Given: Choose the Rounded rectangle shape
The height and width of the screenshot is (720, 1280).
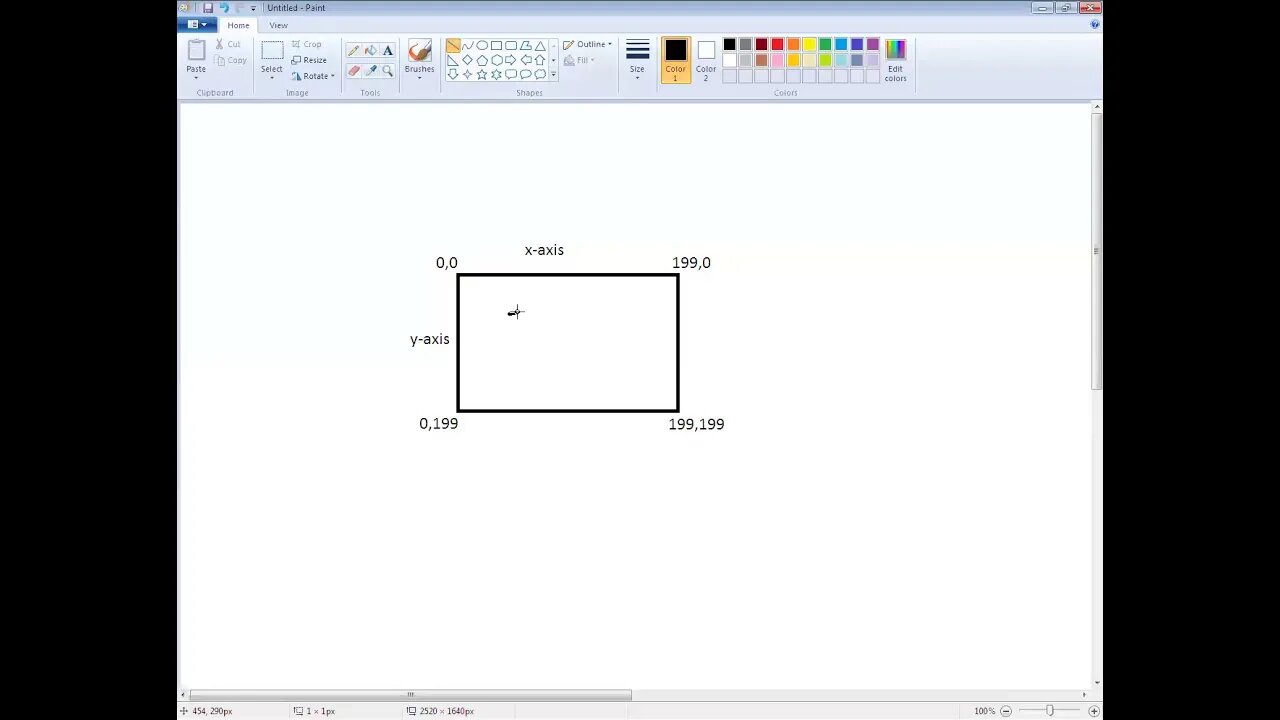Looking at the screenshot, I should (511, 45).
